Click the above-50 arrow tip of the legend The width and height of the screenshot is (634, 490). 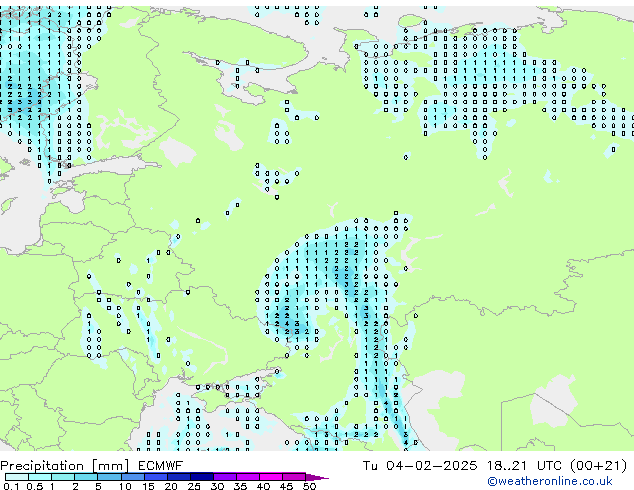click(x=317, y=477)
